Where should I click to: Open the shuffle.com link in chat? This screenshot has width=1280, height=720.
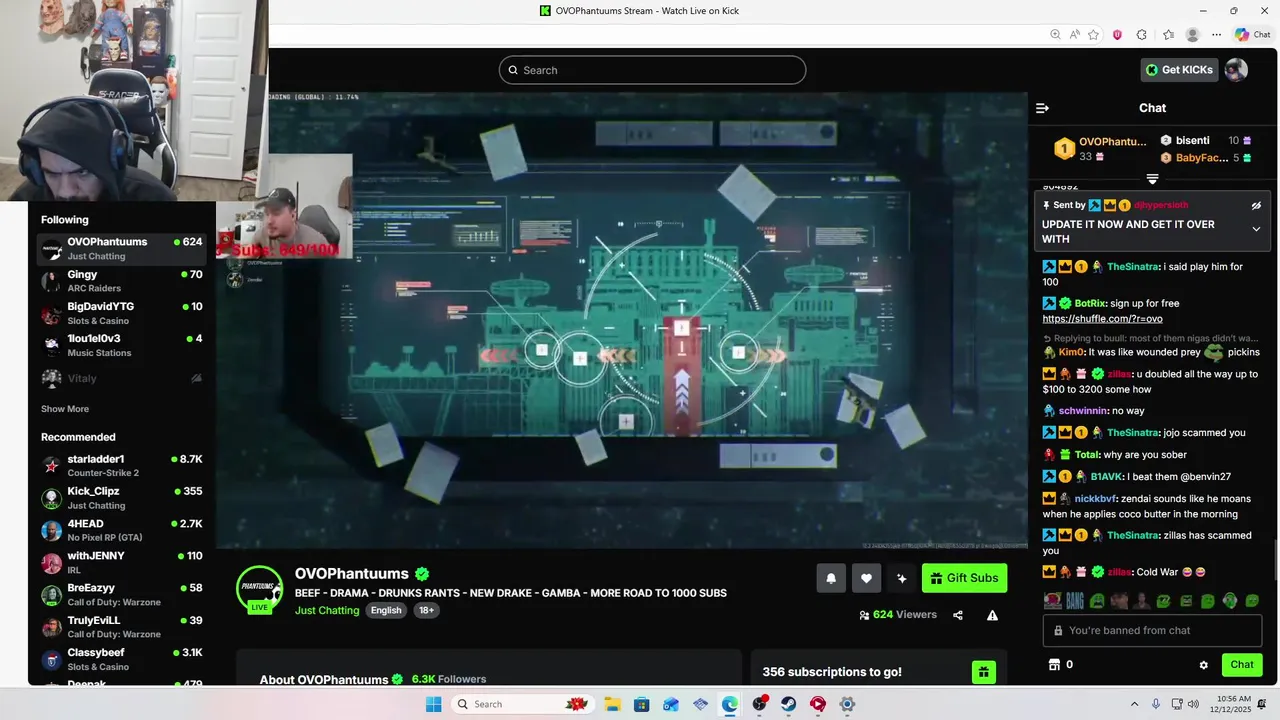tap(1102, 318)
